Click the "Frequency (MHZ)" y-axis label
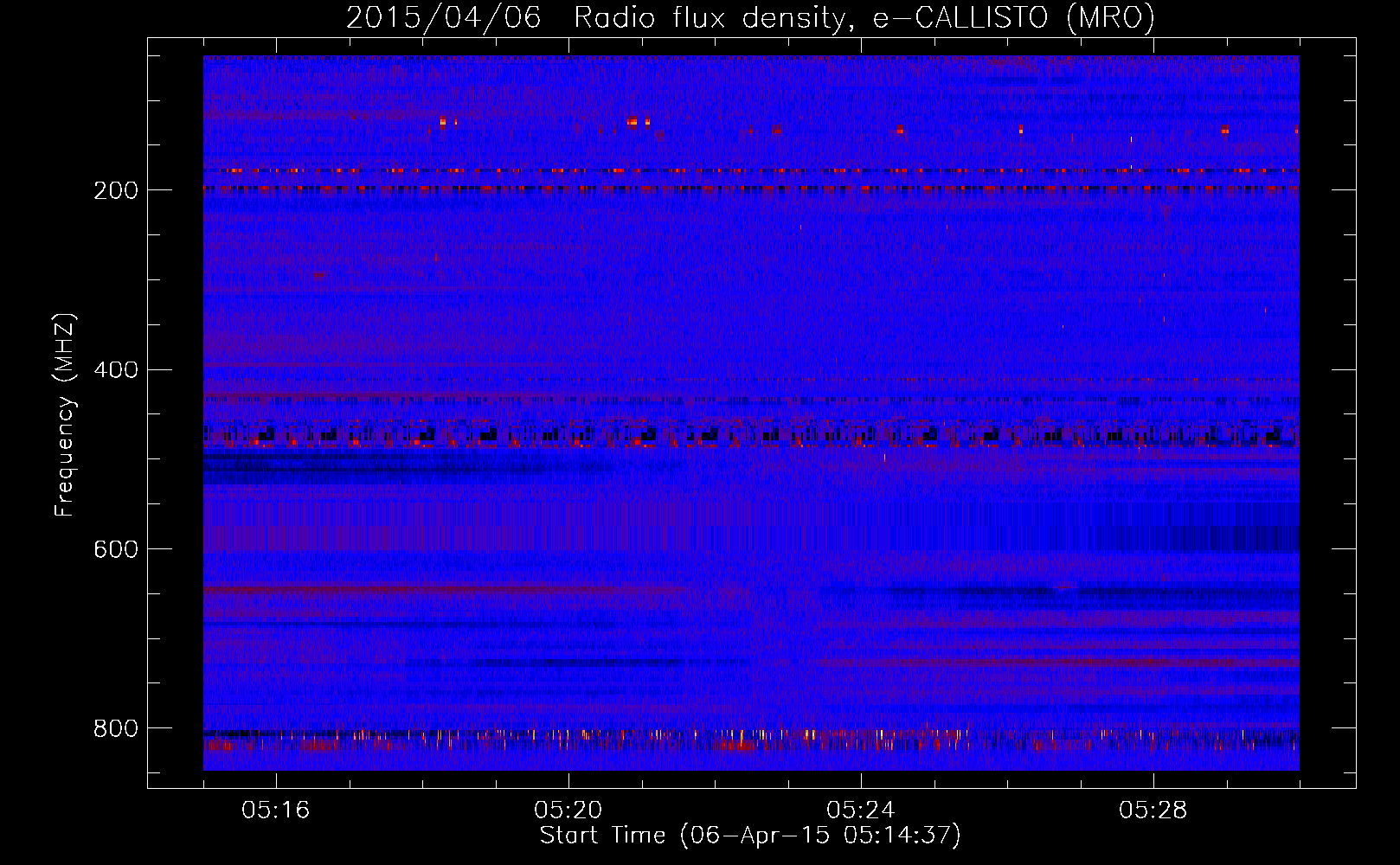The image size is (1400, 865). (64, 415)
